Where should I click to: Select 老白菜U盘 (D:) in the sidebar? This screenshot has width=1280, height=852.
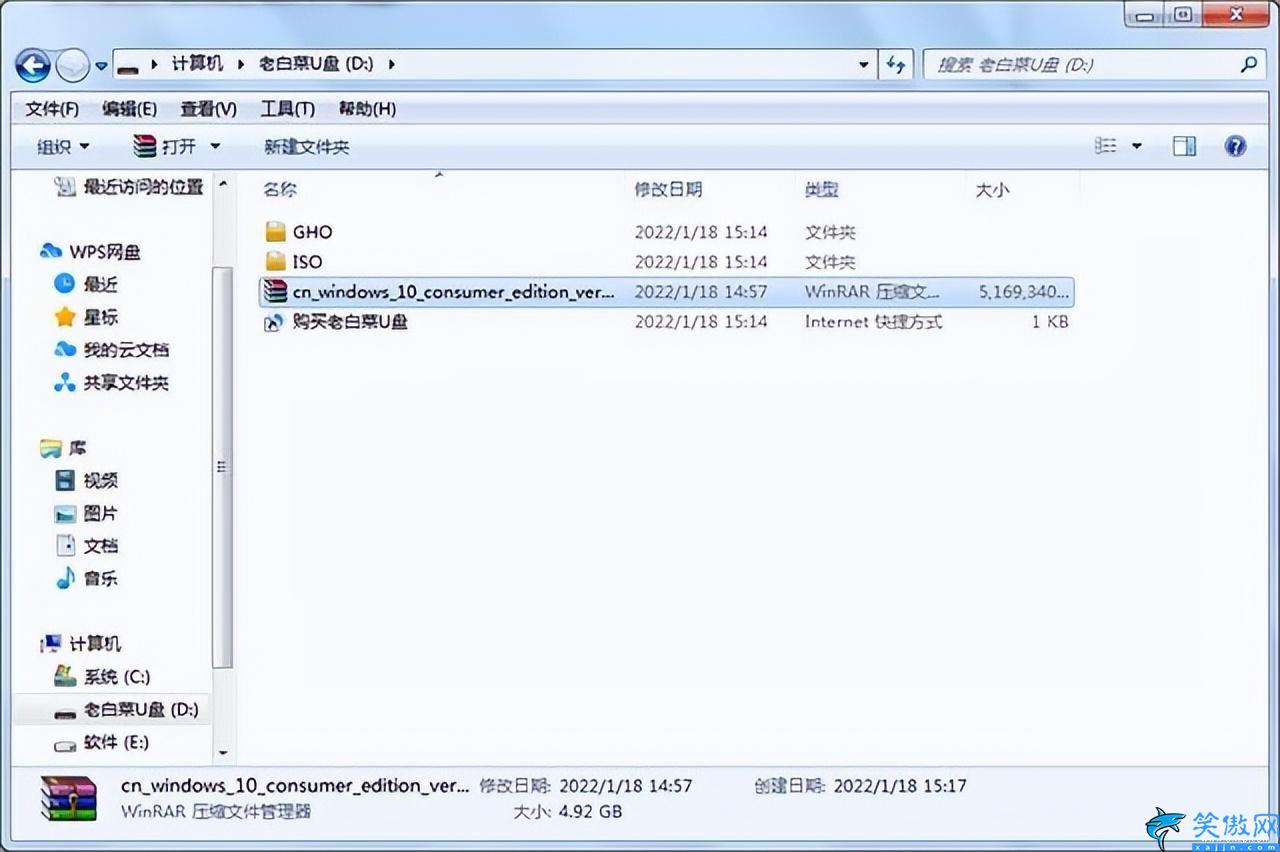141,710
